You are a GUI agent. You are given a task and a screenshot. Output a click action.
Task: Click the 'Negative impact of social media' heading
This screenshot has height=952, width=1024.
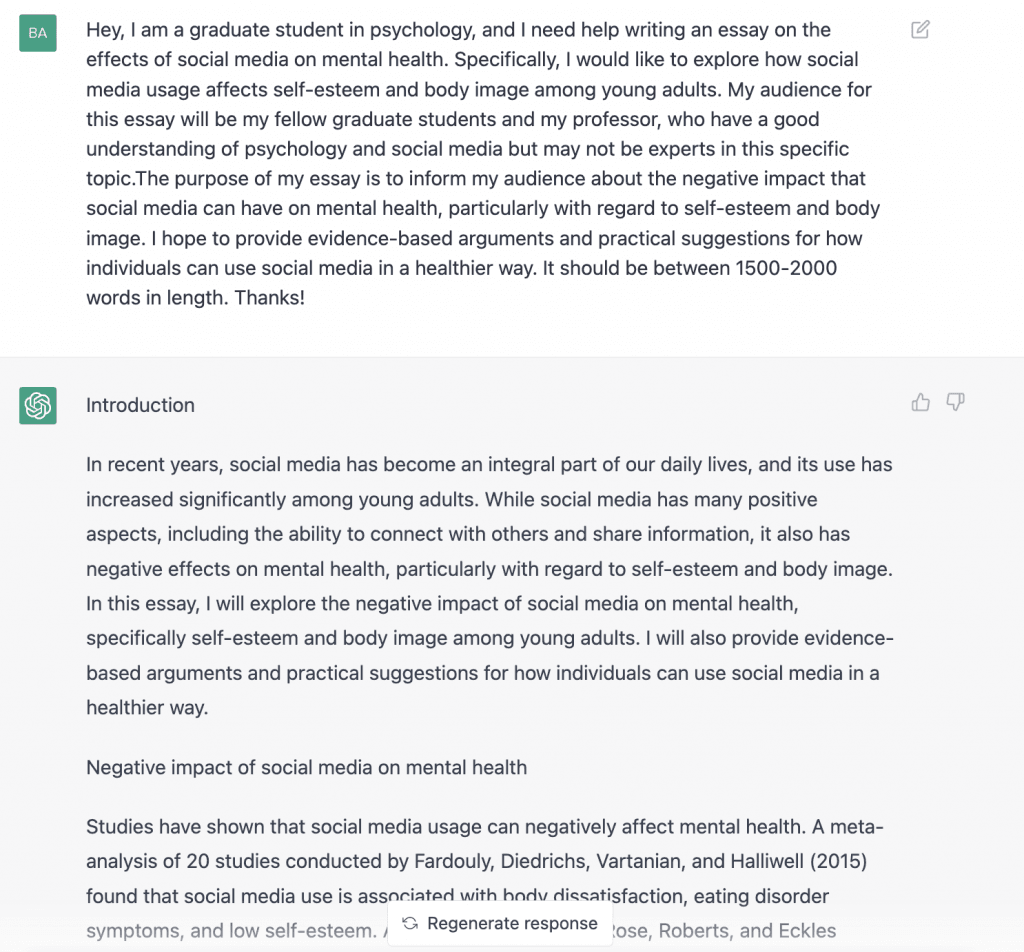(306, 768)
